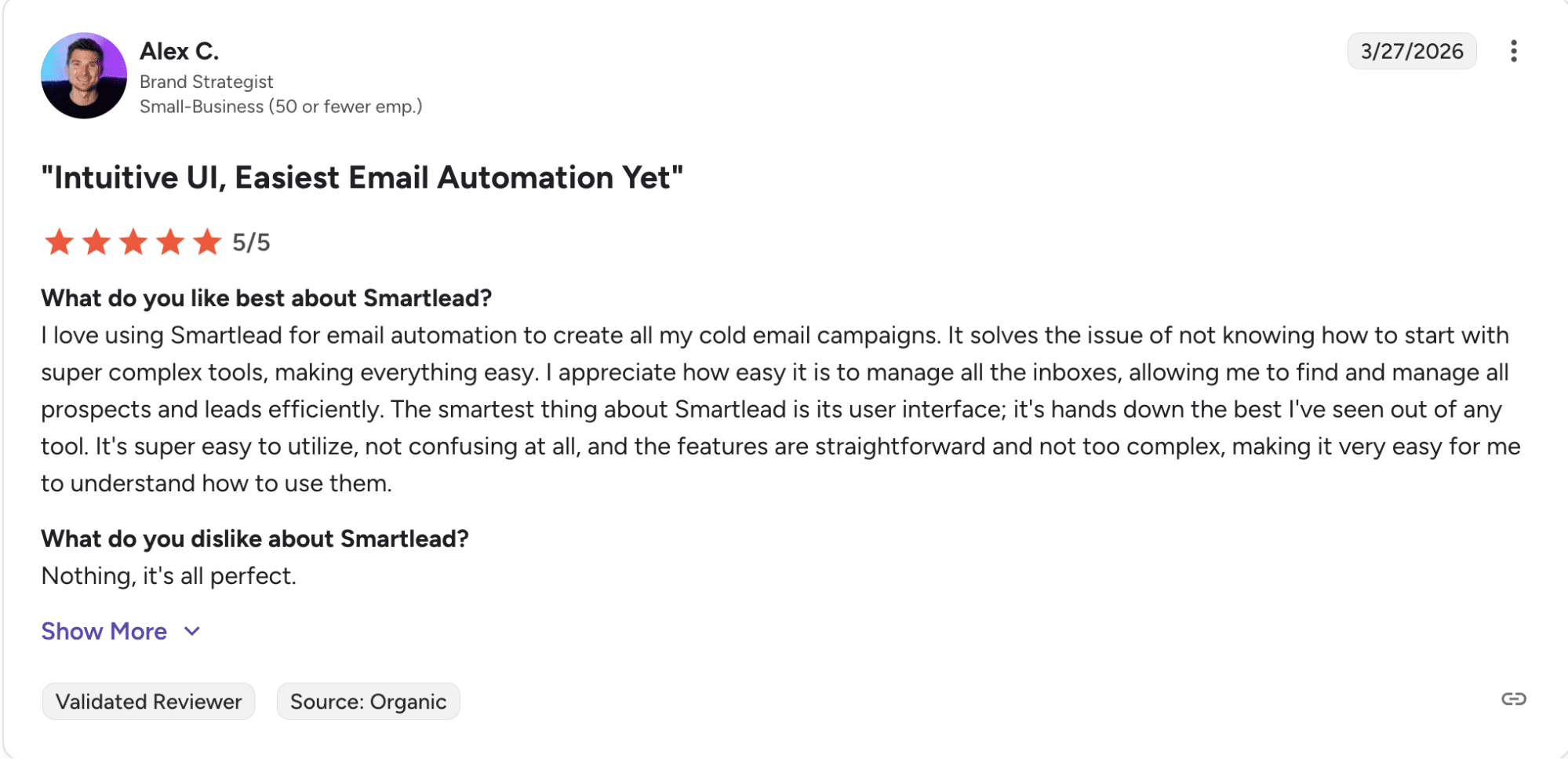
Task: Click the Source: Organic badge
Action: (x=368, y=701)
